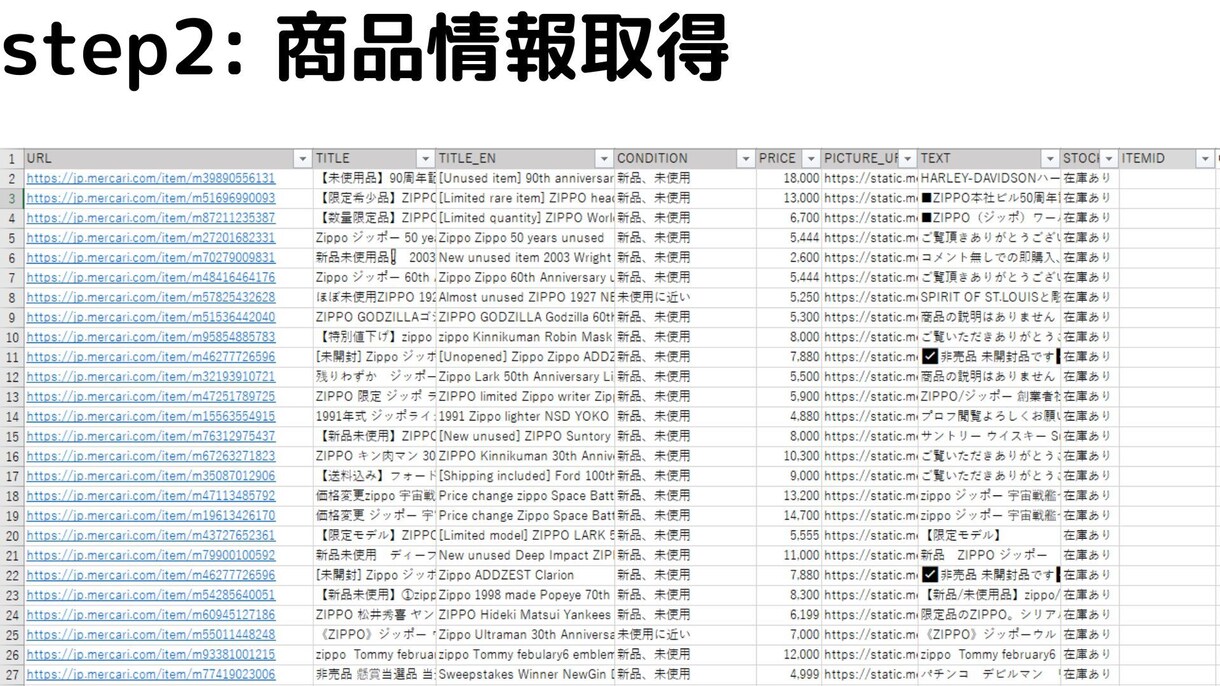Open link ending m19613426170

point(151,516)
